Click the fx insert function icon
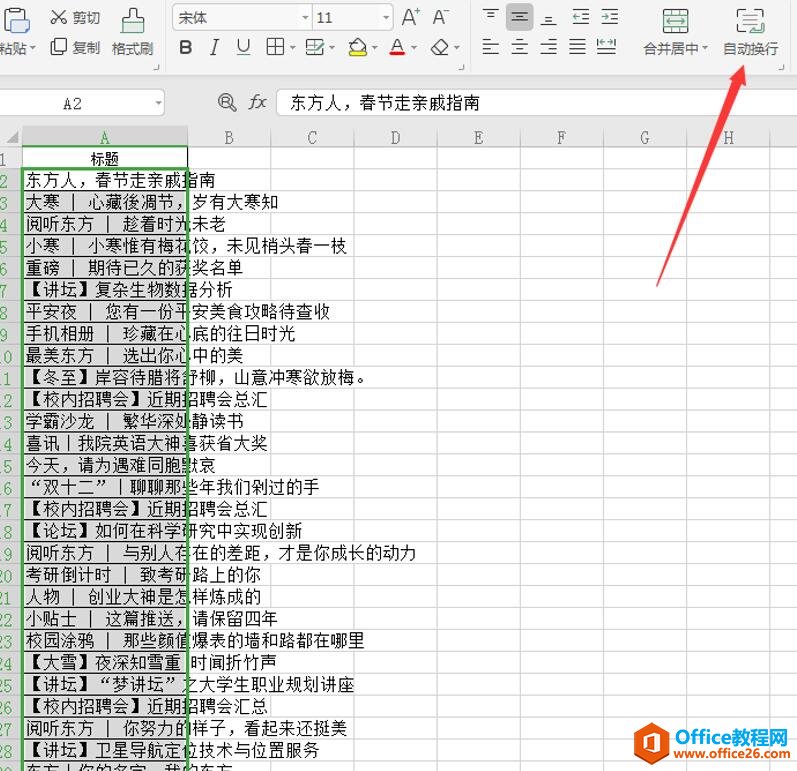The width and height of the screenshot is (797, 771). 257,103
